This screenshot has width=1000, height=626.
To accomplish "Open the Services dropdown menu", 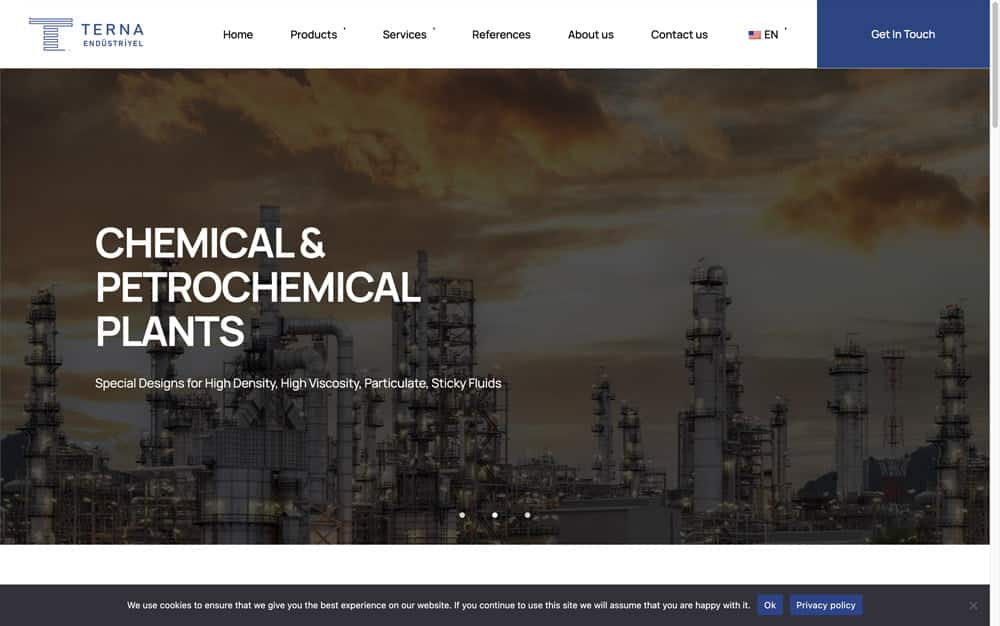I will click(405, 34).
